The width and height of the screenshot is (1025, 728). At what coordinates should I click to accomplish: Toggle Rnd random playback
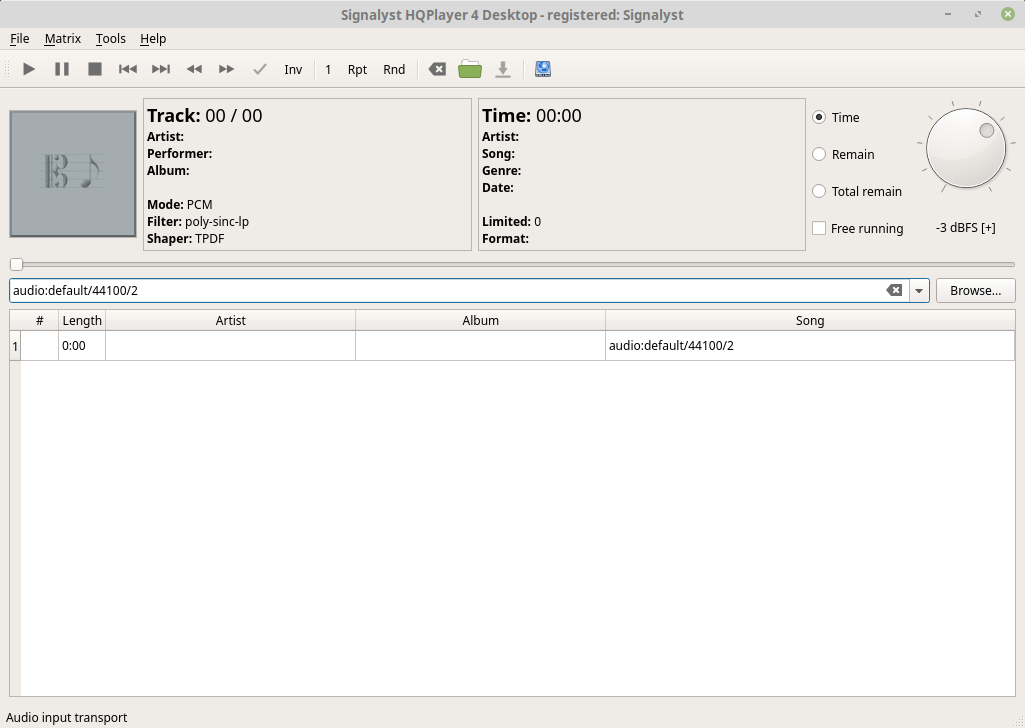click(x=394, y=69)
